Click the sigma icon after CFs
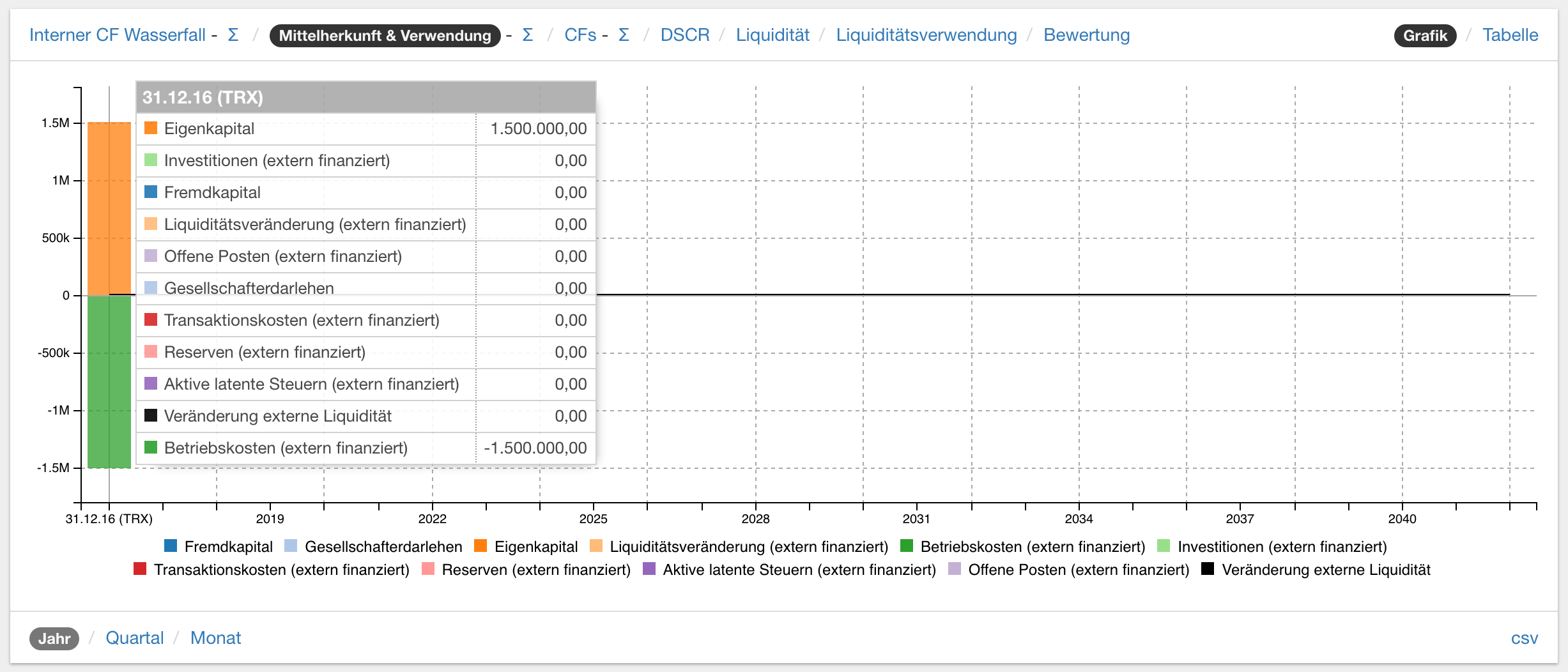 coord(624,35)
